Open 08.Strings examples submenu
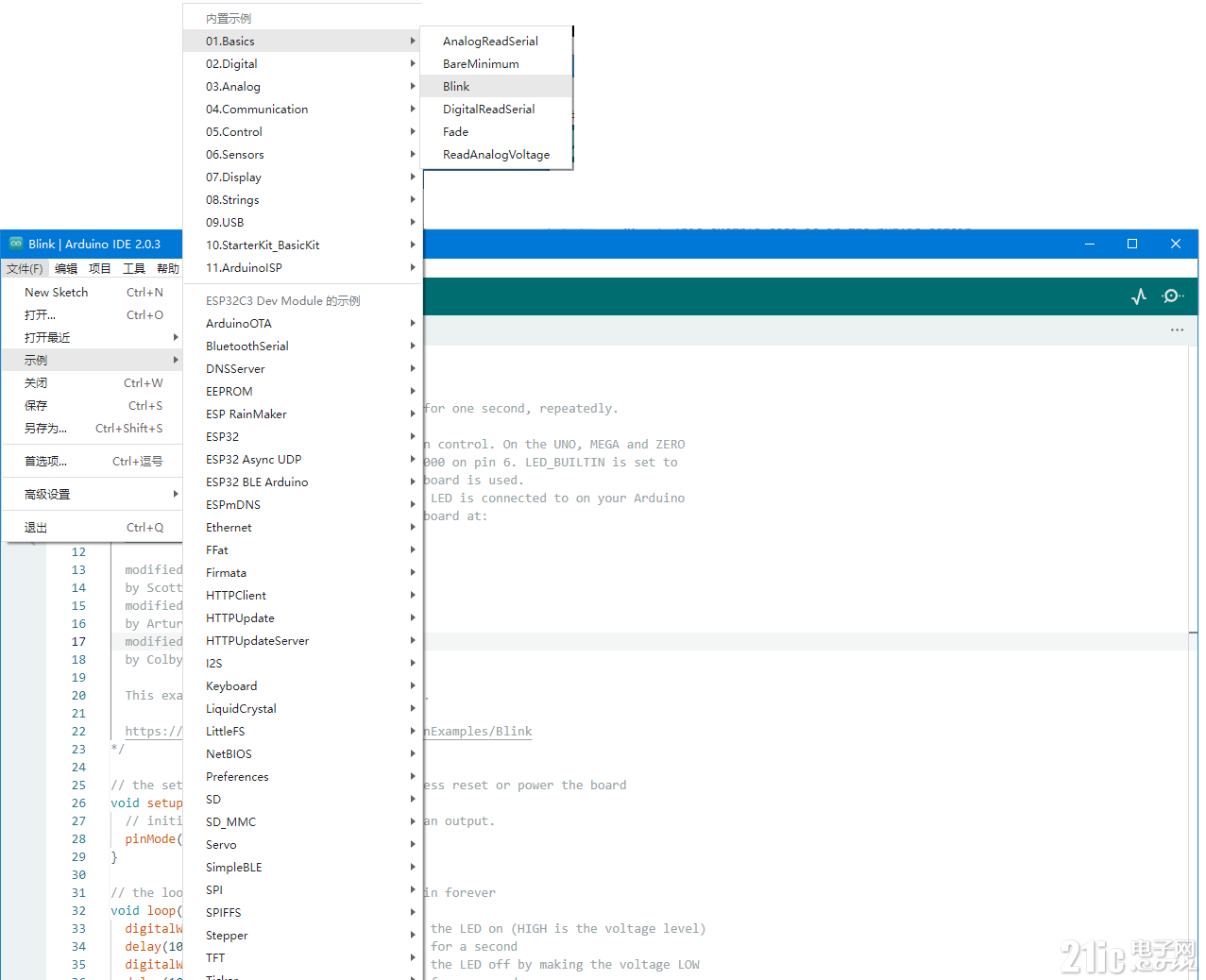The image size is (1206, 980). pos(302,200)
